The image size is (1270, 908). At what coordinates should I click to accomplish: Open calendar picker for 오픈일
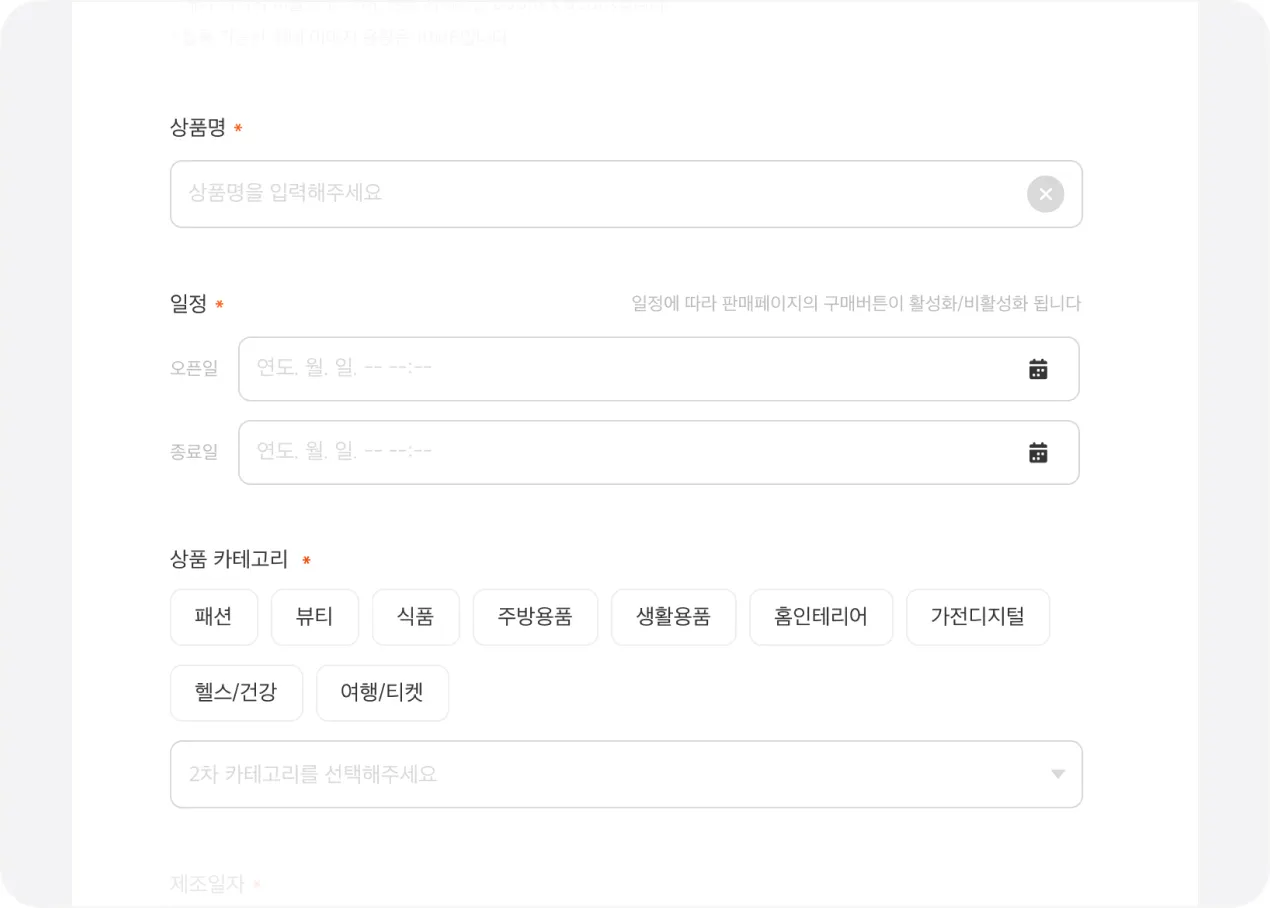click(1038, 369)
